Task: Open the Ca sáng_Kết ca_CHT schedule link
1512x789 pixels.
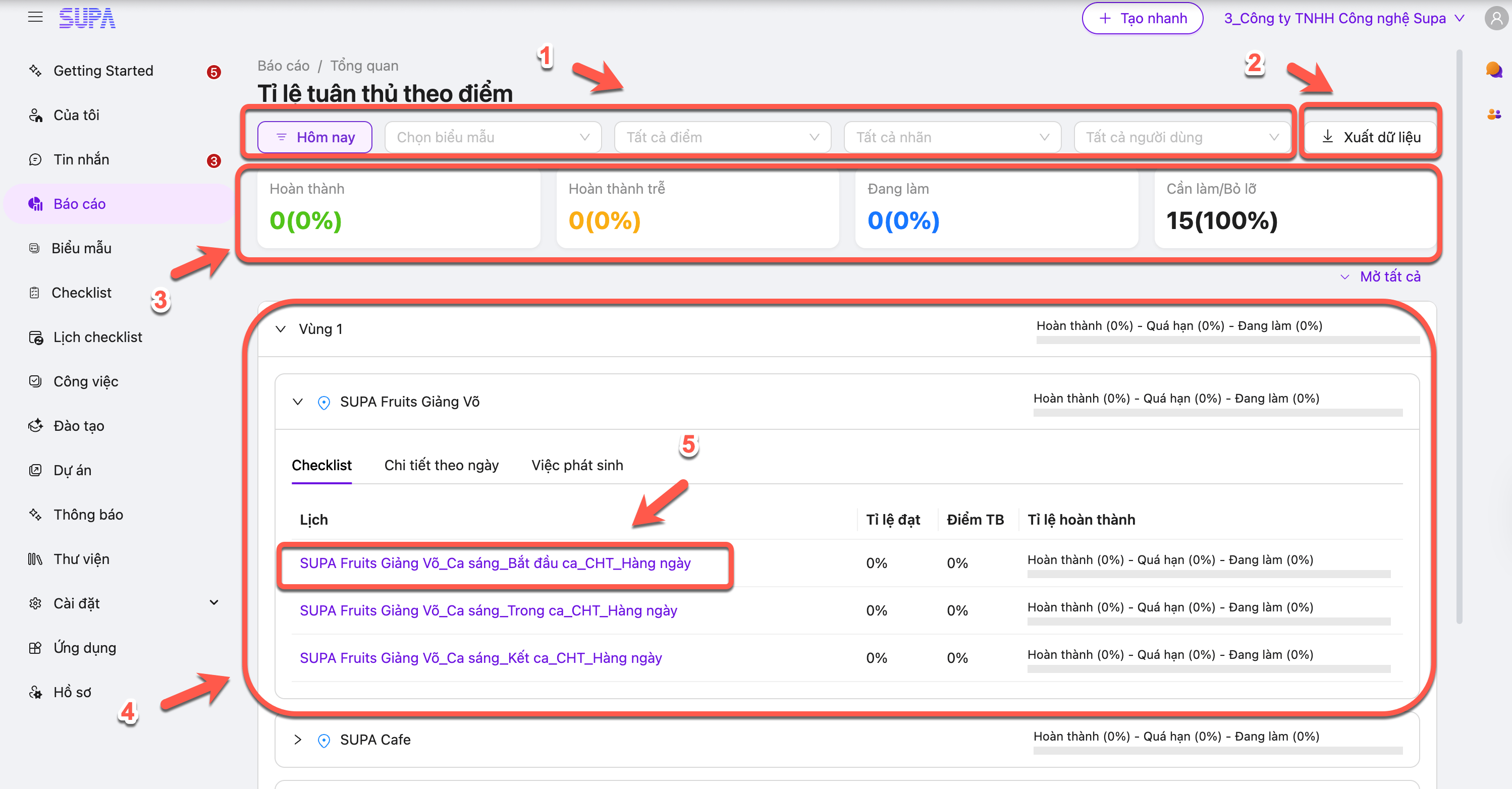Action: (x=481, y=658)
